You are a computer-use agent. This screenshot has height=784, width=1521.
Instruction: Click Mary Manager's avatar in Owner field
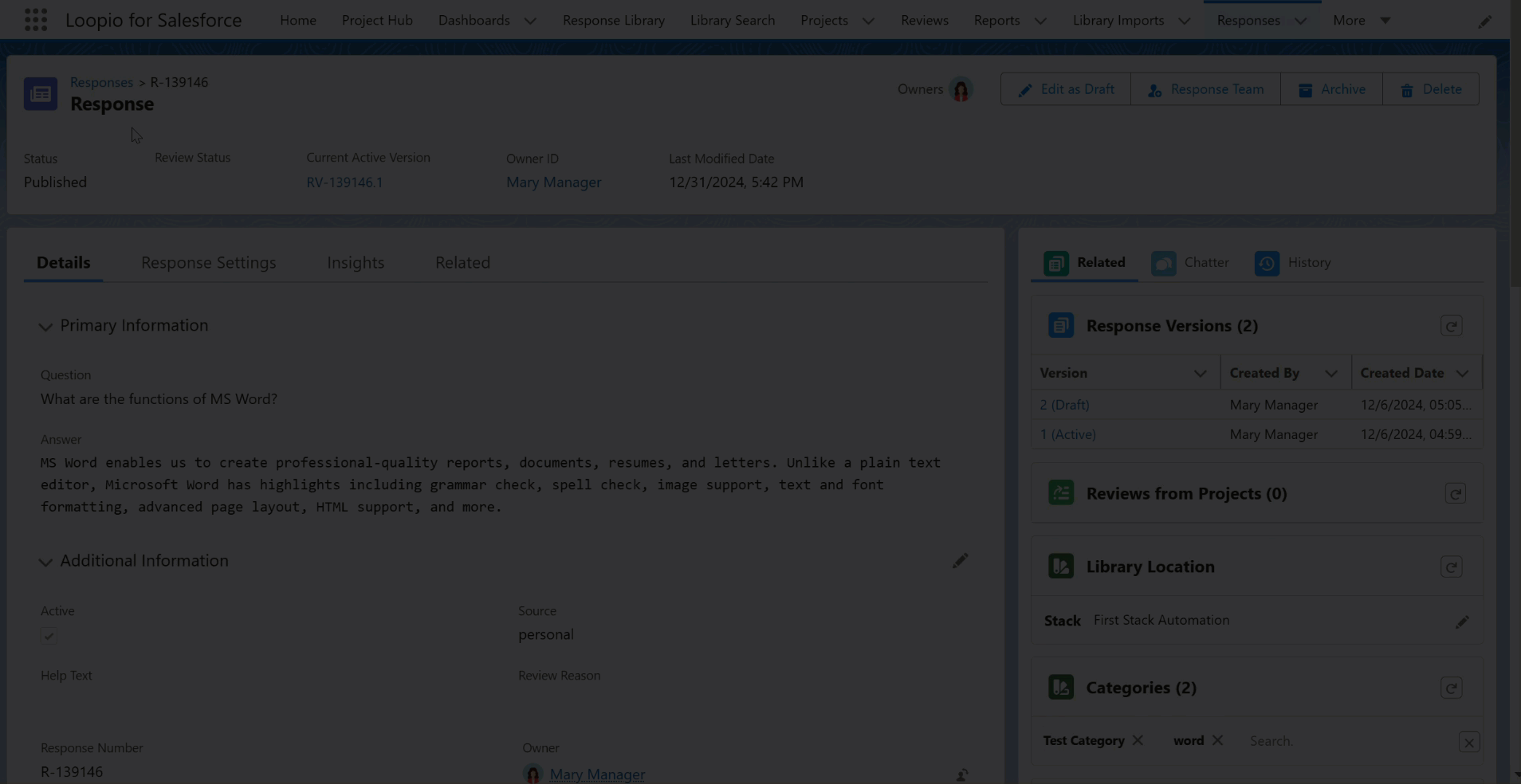533,774
